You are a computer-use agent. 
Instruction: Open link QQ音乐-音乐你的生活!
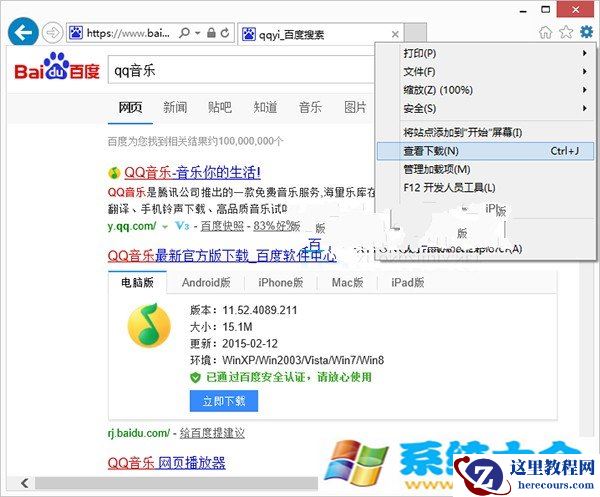coord(192,173)
